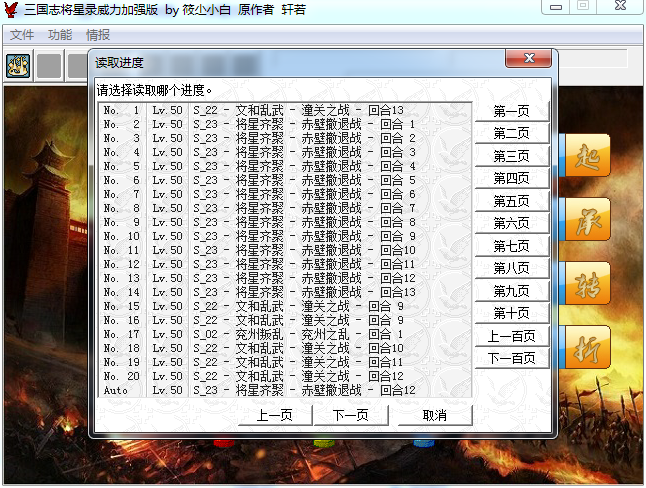Select save No. 9 赤壁撤退战 回合 8
Screen dimensions: 646x488
pyautogui.click(x=285, y=223)
